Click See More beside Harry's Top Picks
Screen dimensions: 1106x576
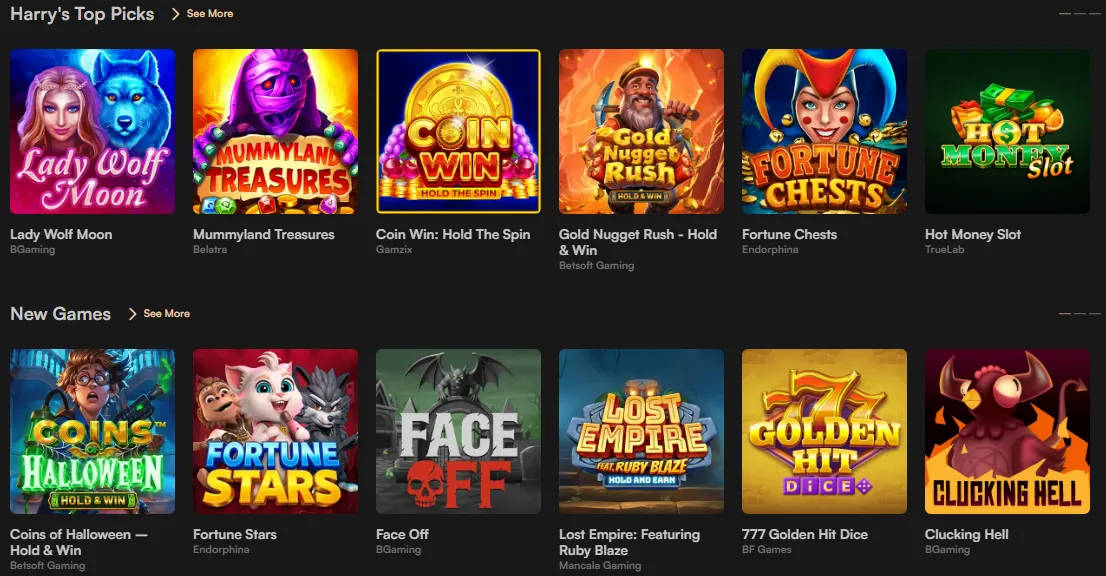(x=210, y=14)
